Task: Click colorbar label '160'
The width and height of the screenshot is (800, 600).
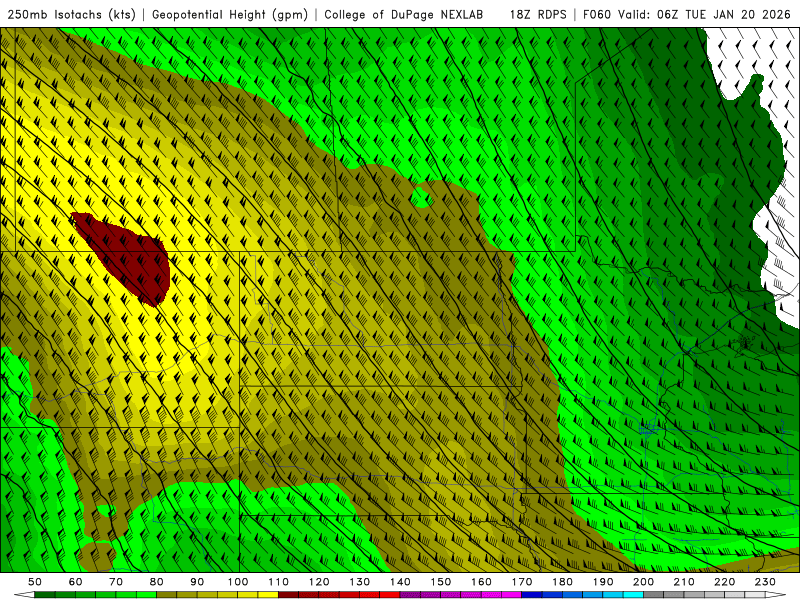Action: tap(481, 582)
